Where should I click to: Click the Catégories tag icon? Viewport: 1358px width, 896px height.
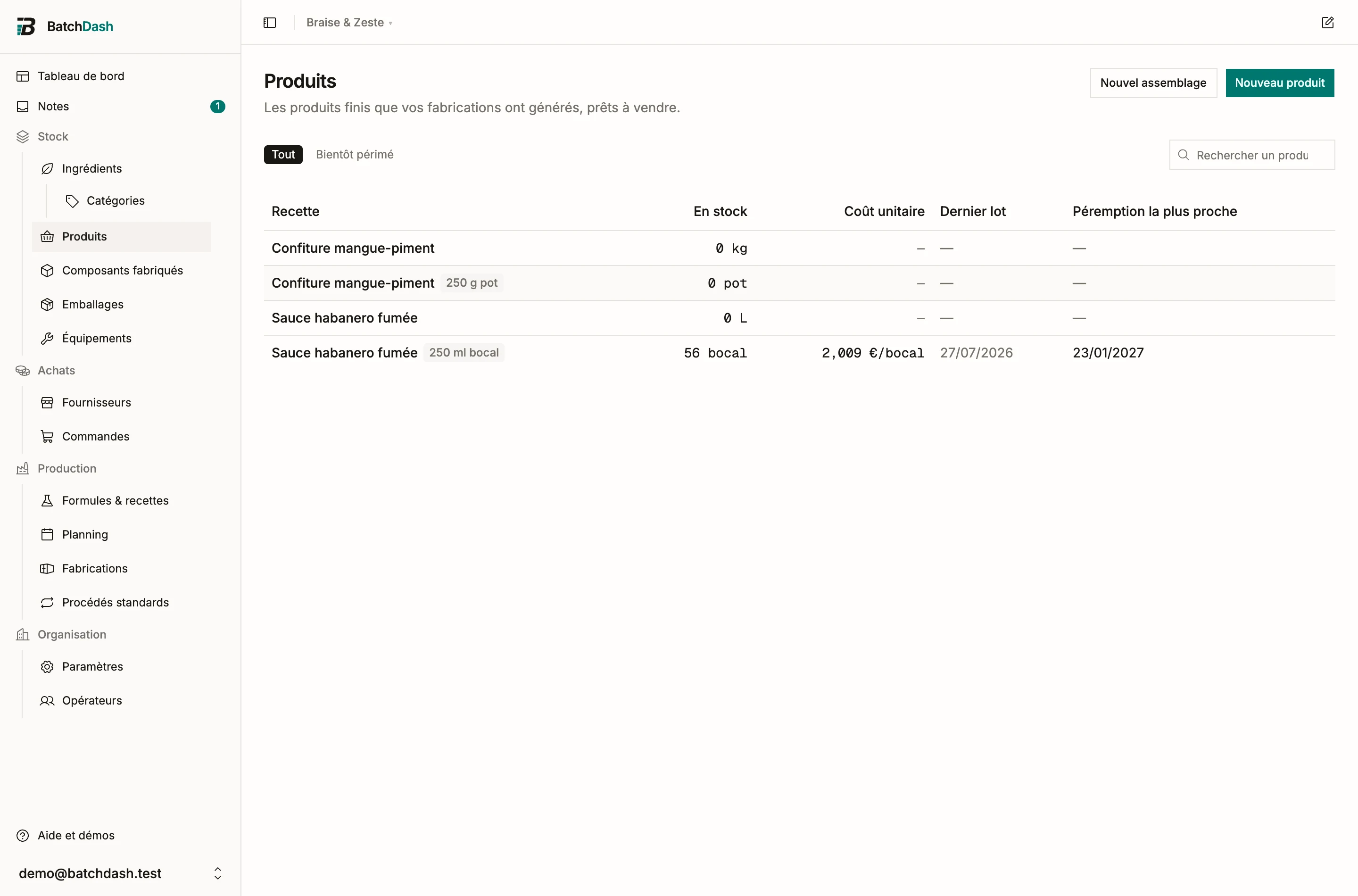(72, 201)
